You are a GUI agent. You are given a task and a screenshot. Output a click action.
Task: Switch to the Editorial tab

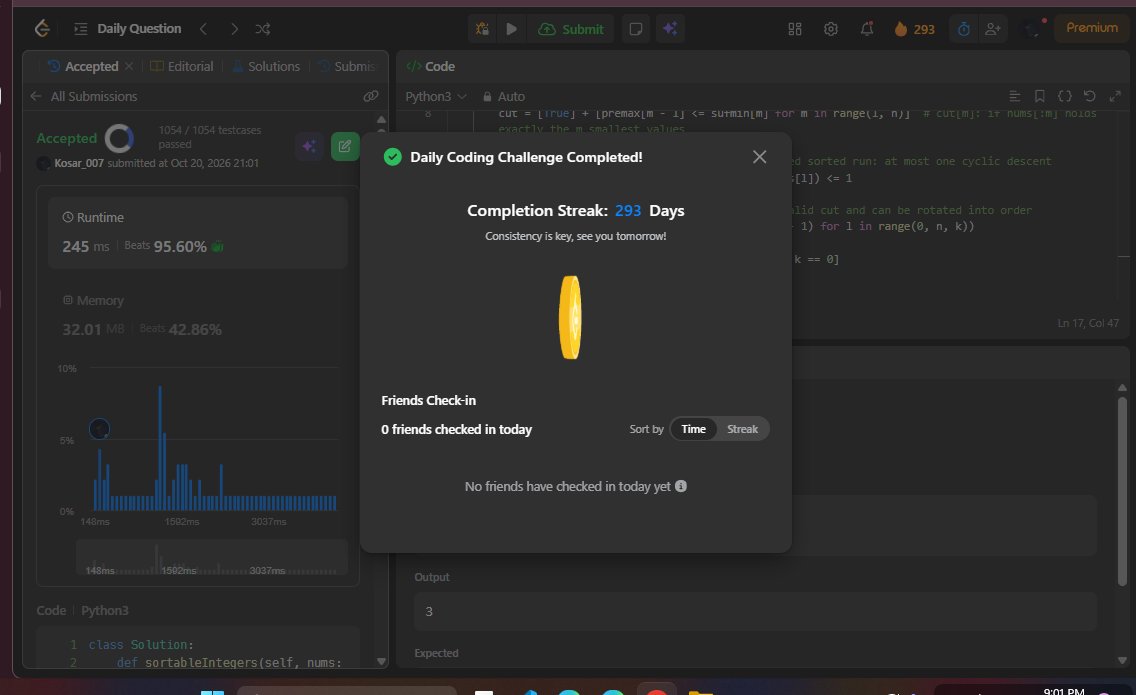(x=182, y=67)
